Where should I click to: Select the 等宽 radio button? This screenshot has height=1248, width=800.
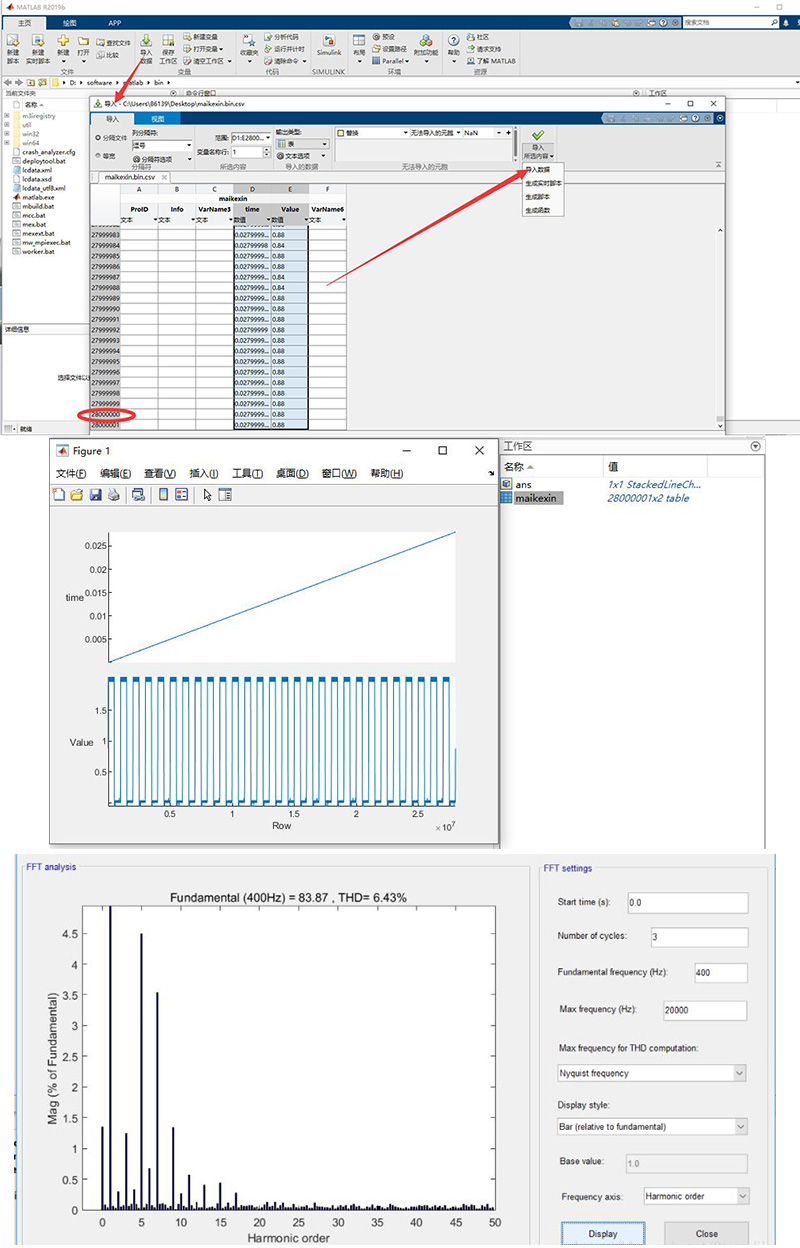97,156
